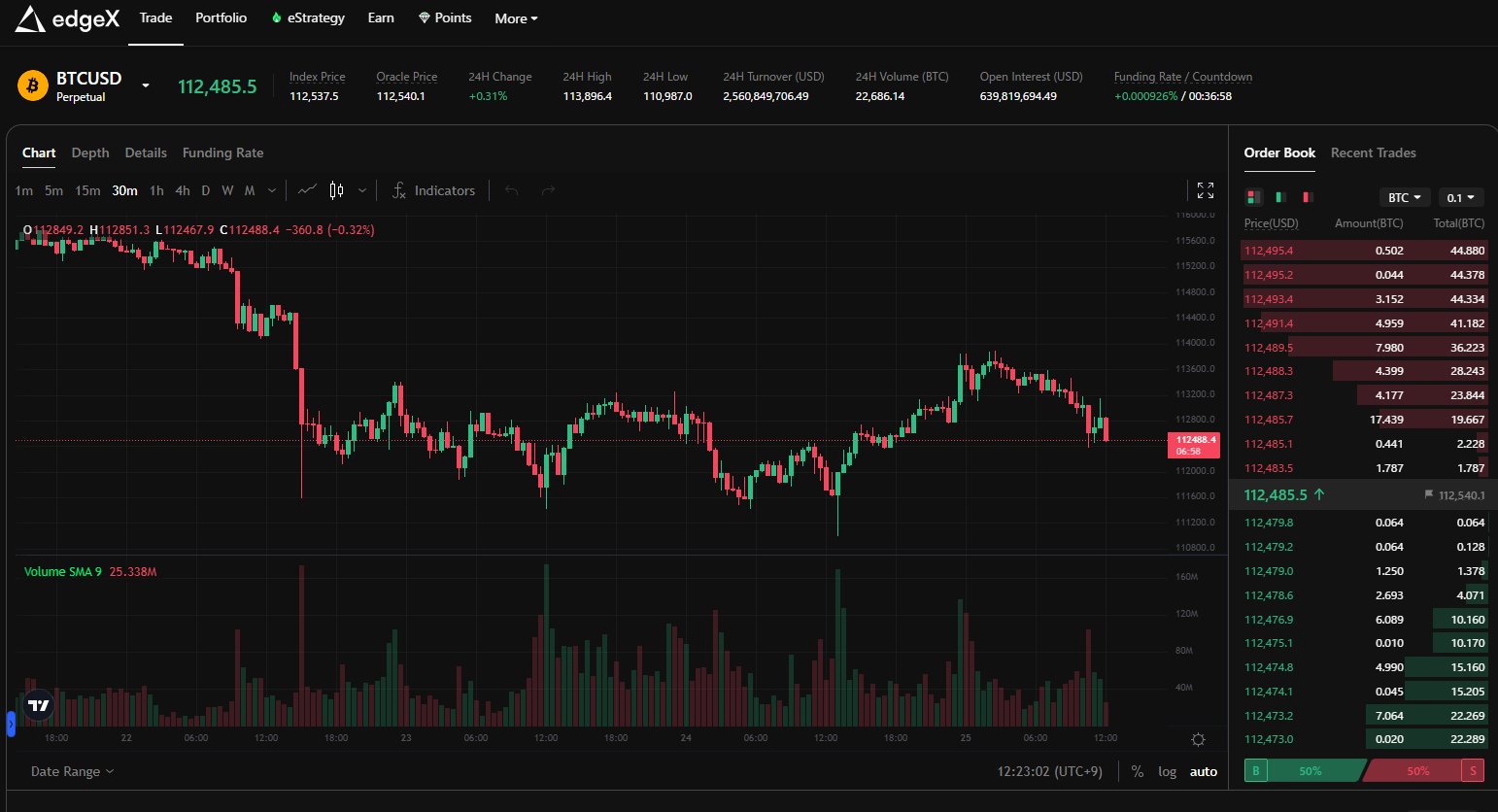Click the edgeX logo
Screen dimensions: 1498x812
coord(67,18)
